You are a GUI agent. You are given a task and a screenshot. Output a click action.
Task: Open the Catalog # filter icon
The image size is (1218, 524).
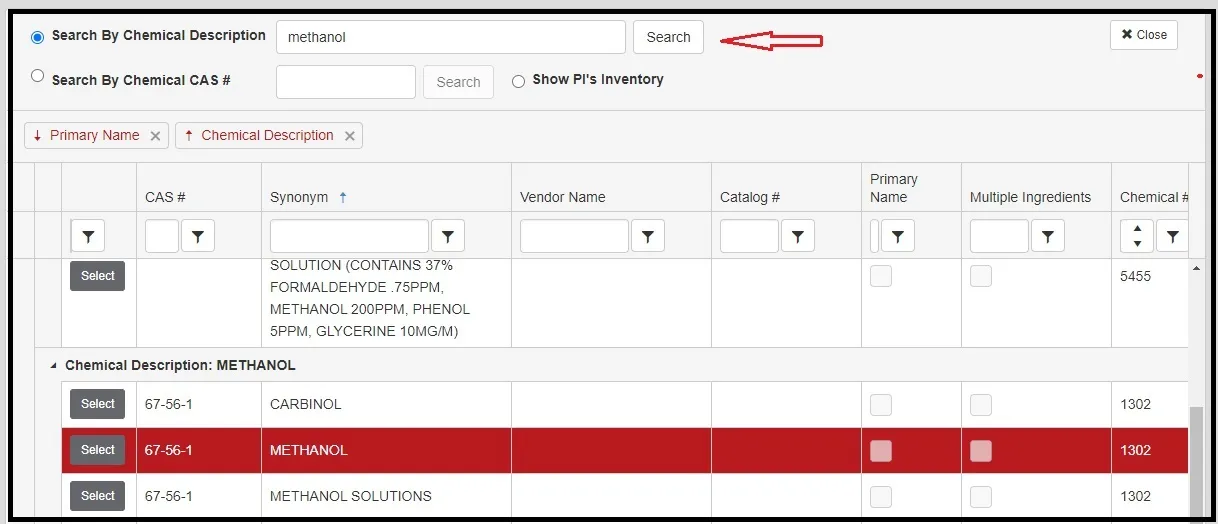tap(797, 236)
